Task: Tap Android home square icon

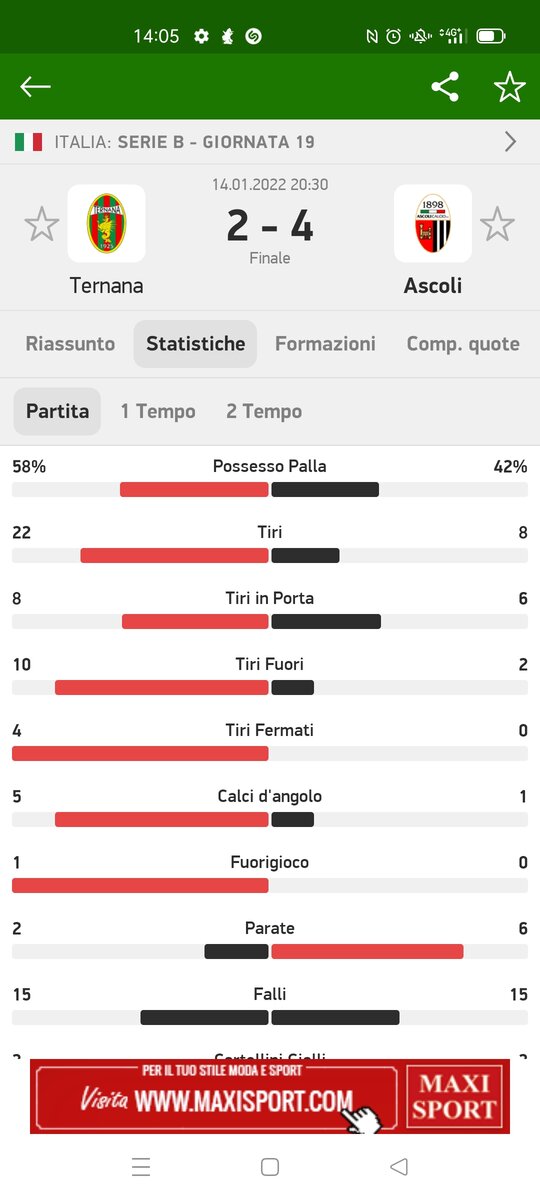Action: click(269, 1167)
